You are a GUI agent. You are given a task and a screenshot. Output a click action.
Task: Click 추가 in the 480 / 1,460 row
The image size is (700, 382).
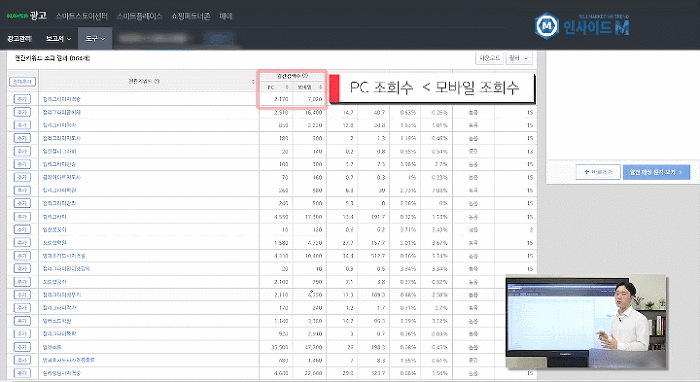tap(22, 360)
